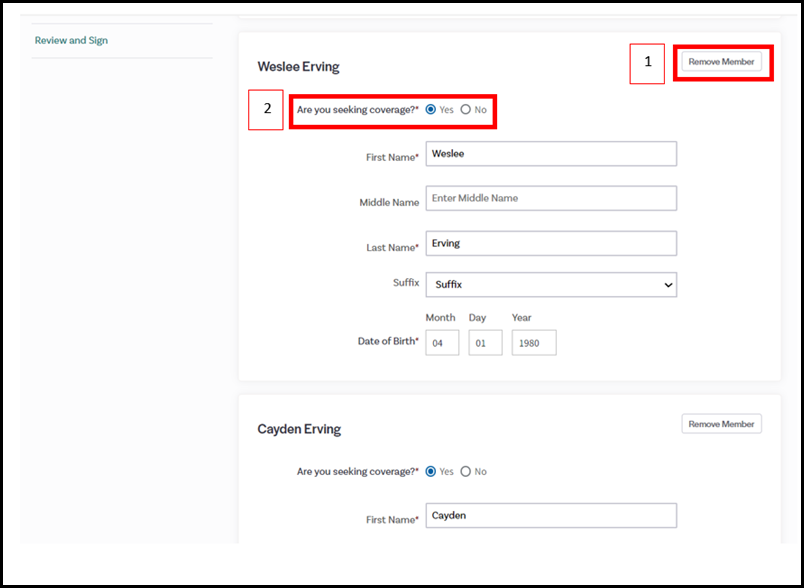Remove member Cayden Erving
804x588 pixels.
722,424
